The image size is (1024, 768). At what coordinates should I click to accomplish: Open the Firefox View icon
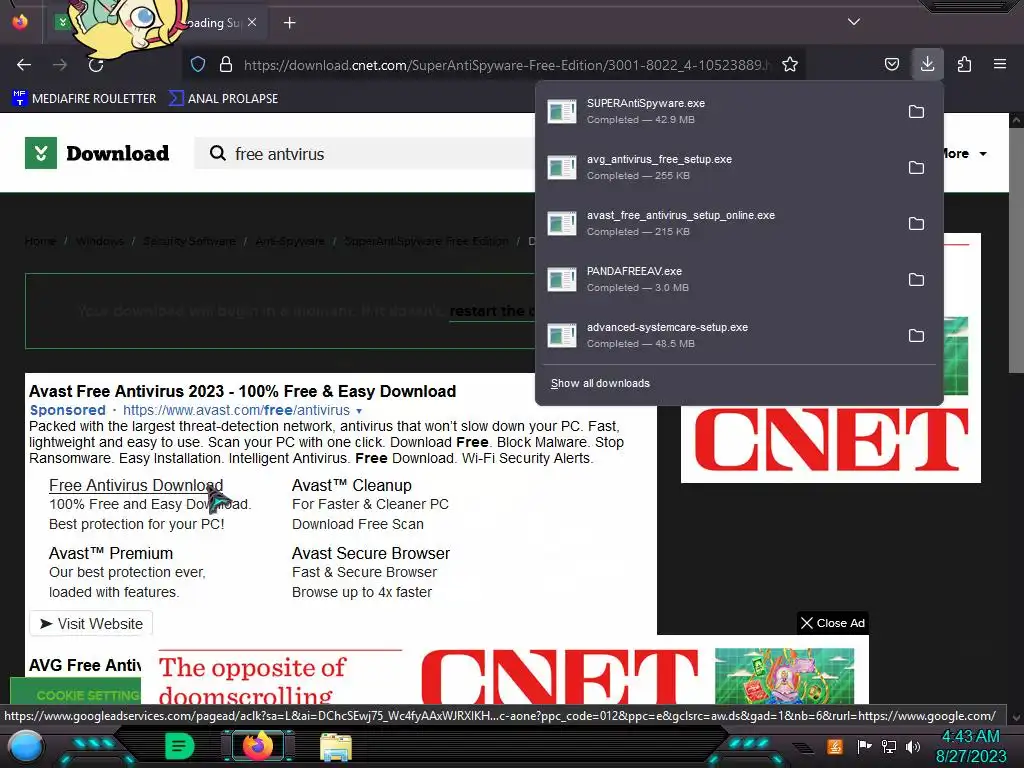coord(20,22)
